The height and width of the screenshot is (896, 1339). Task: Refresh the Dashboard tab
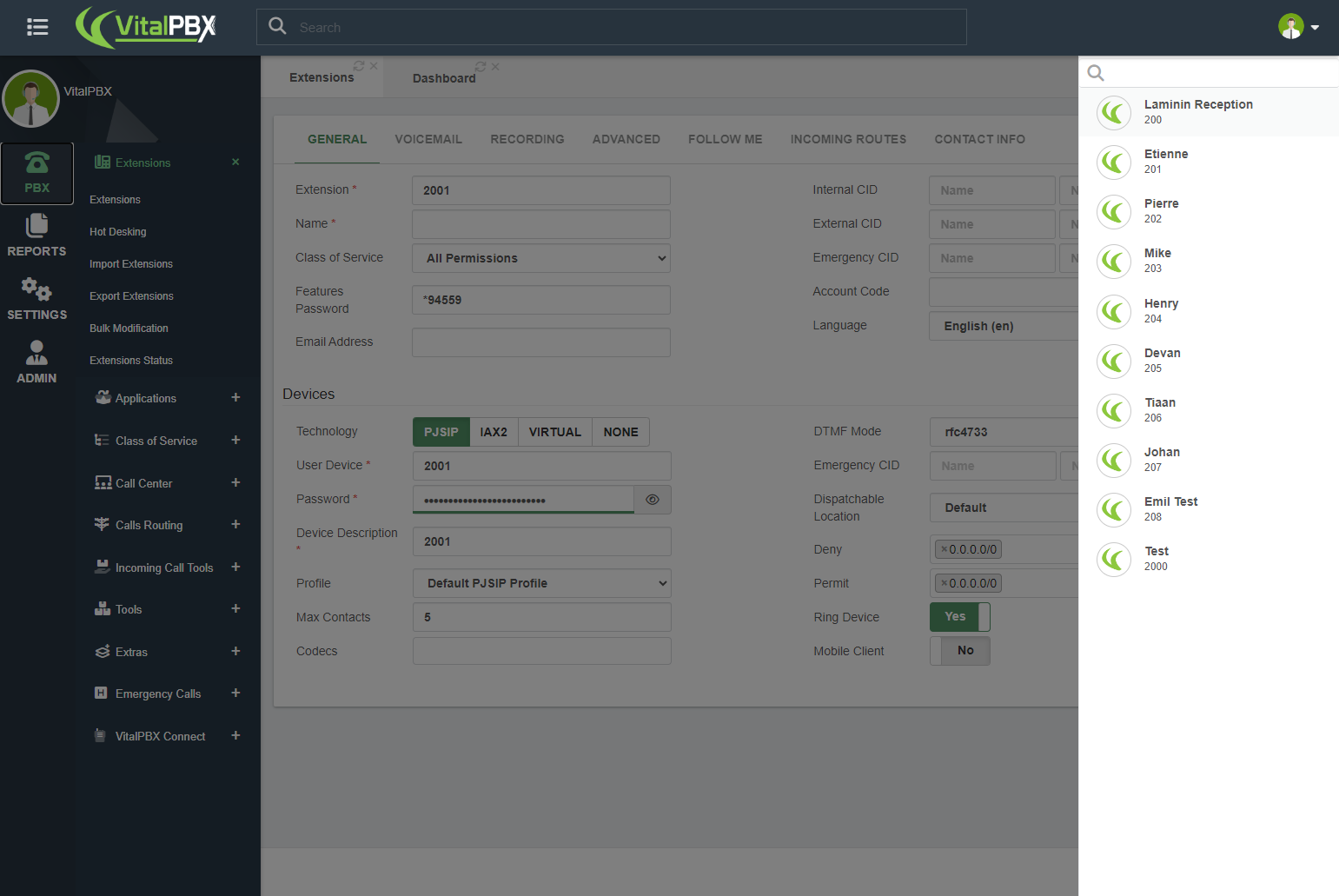click(x=481, y=67)
